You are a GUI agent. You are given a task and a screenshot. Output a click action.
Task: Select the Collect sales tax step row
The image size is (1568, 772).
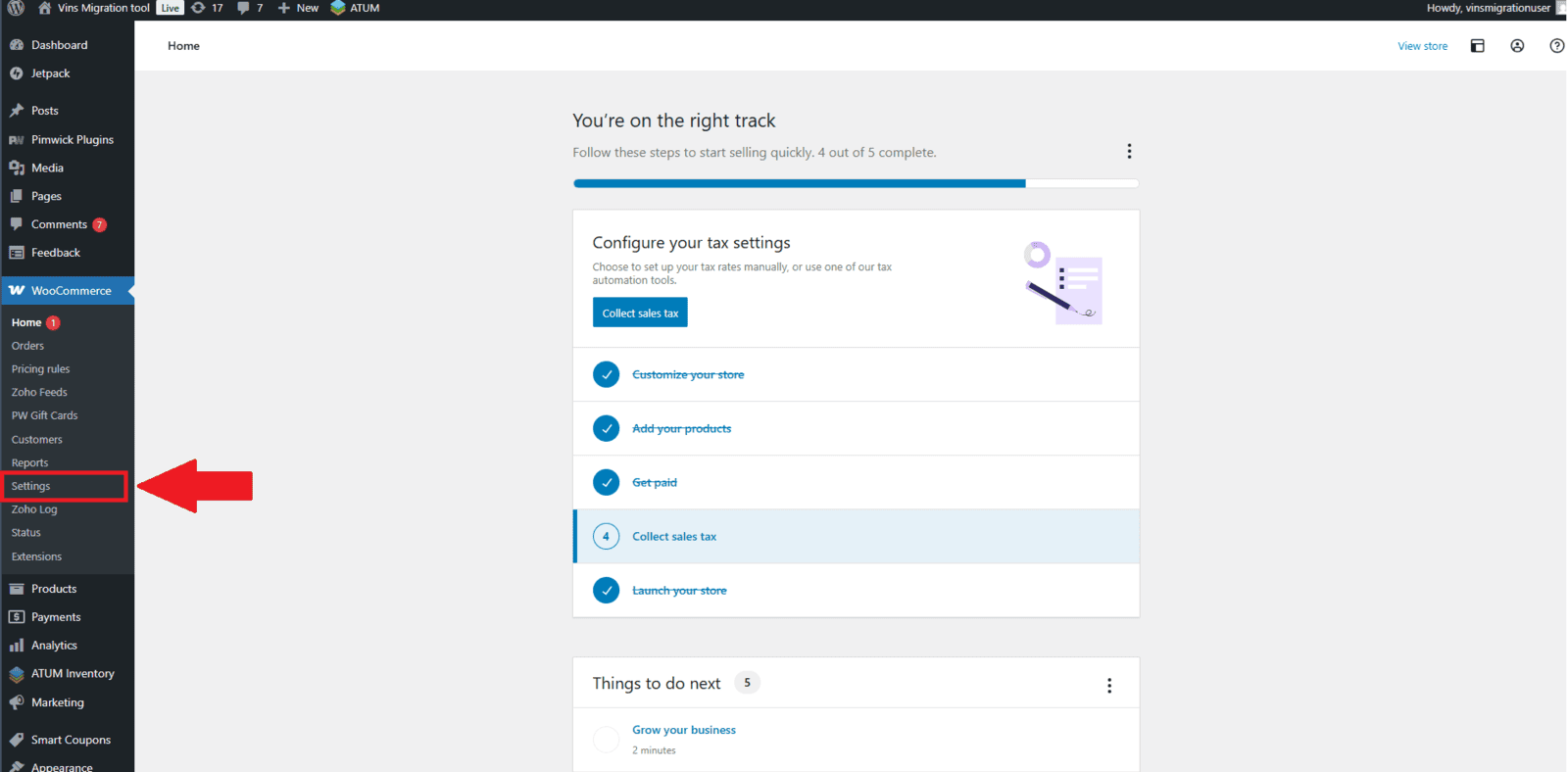[x=855, y=537]
